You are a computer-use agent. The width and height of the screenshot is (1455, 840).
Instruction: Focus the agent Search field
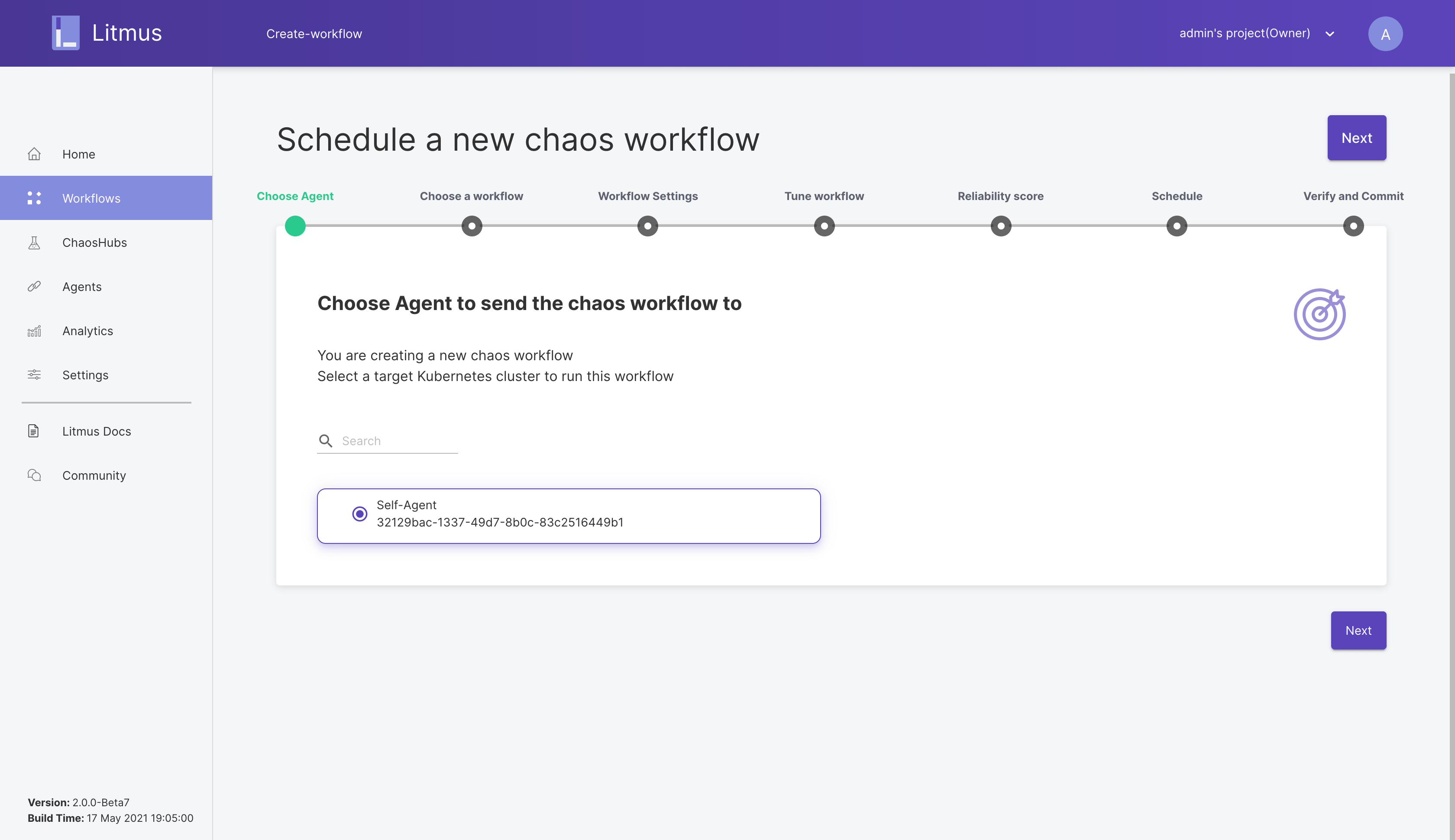(x=398, y=441)
